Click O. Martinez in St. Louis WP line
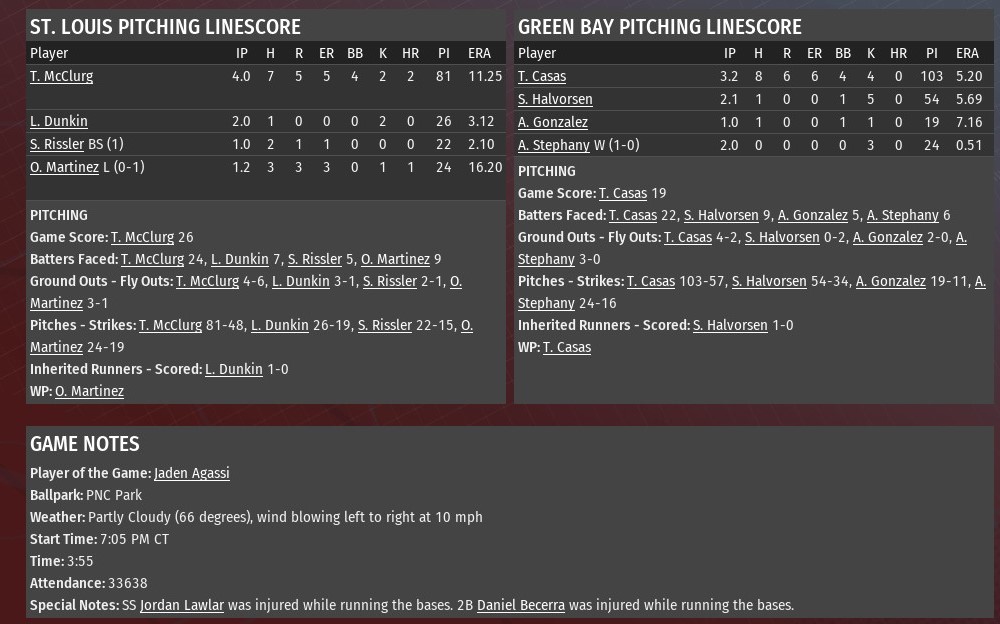Viewport: 1000px width, 624px height. click(x=89, y=391)
